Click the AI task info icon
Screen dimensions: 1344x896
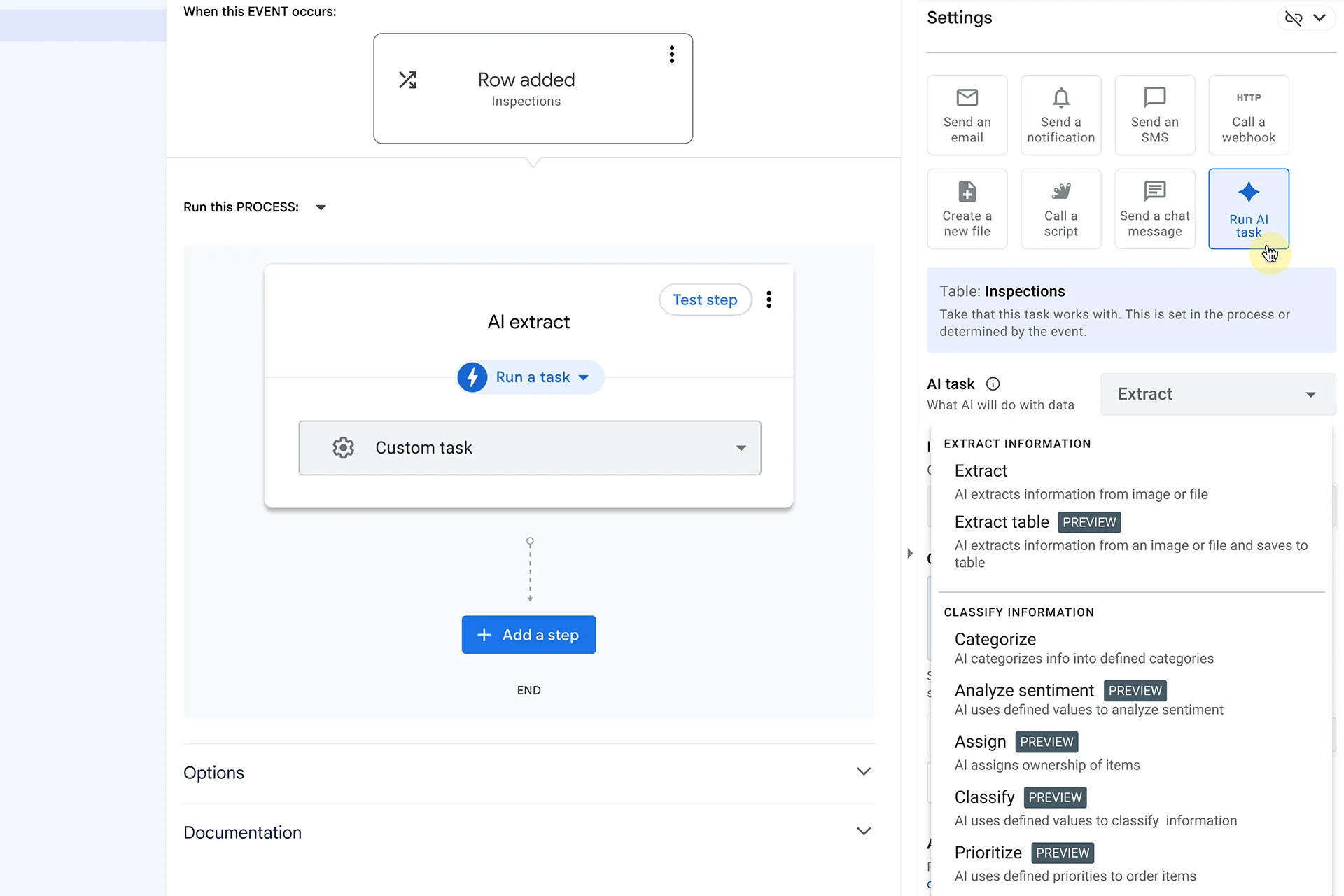click(993, 384)
